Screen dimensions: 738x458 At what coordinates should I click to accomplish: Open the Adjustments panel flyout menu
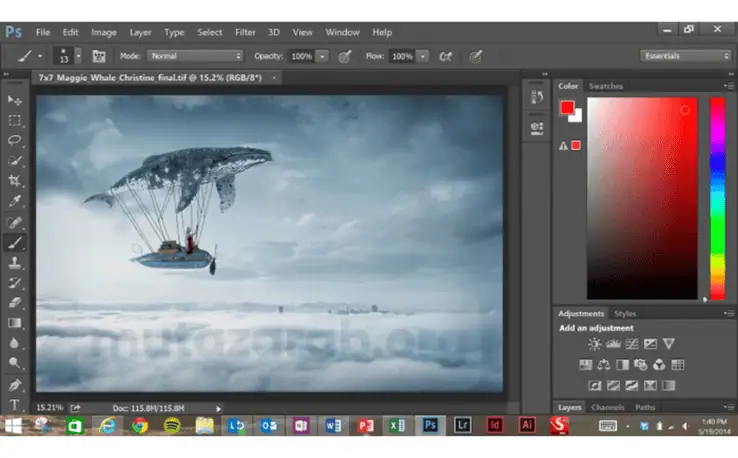(729, 313)
